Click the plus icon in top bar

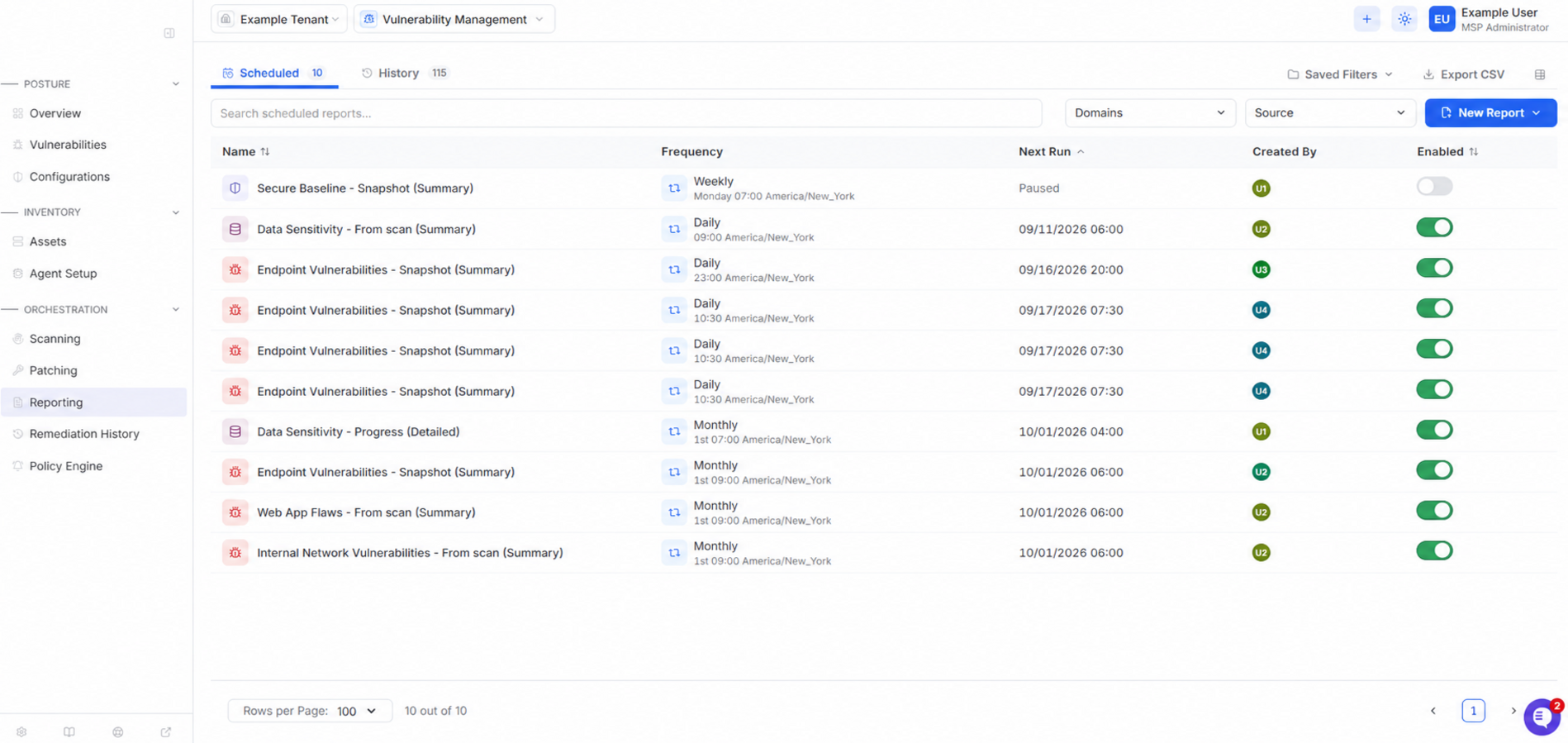click(x=1366, y=19)
